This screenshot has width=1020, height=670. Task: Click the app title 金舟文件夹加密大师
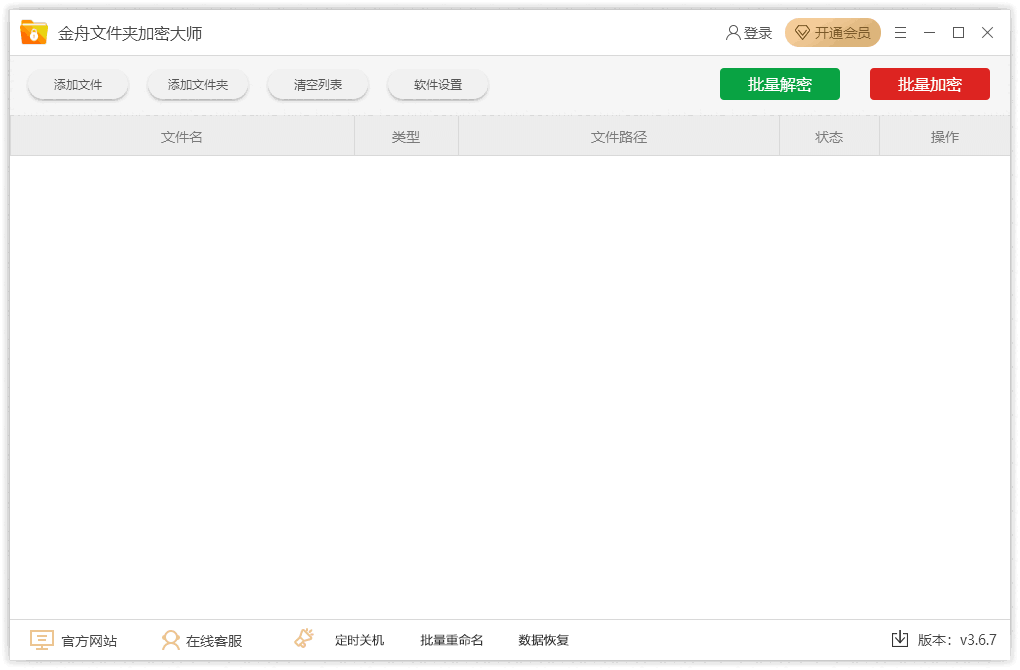click(130, 33)
